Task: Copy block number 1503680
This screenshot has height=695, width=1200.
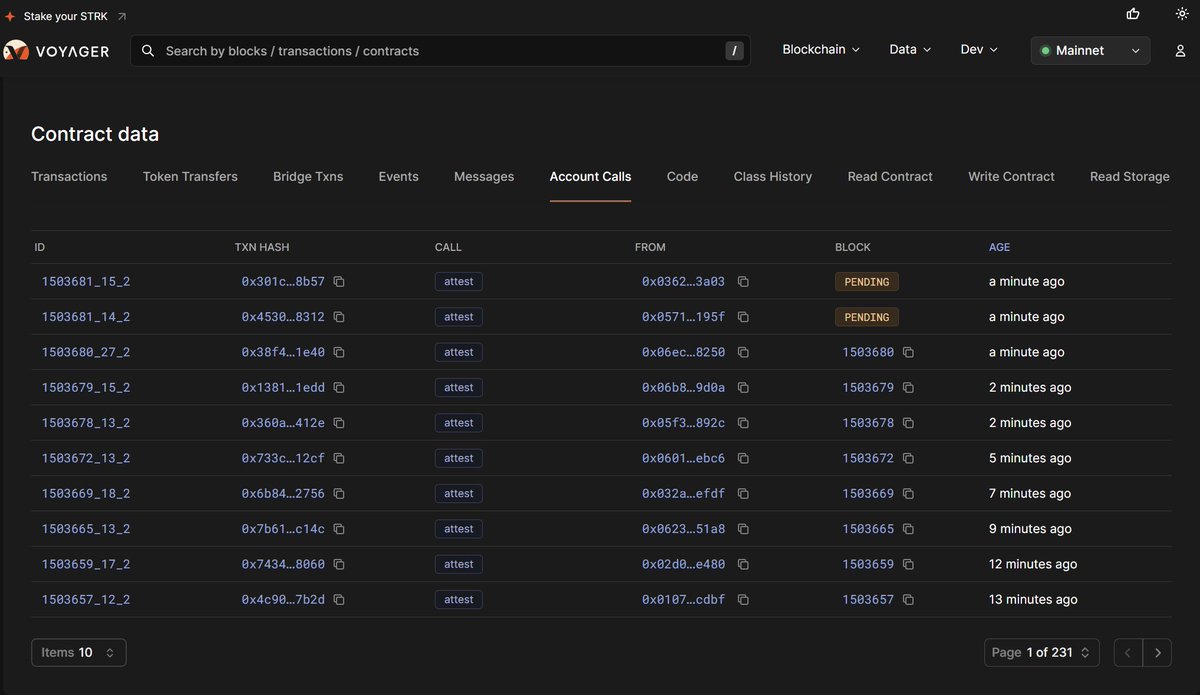Action: tap(908, 352)
